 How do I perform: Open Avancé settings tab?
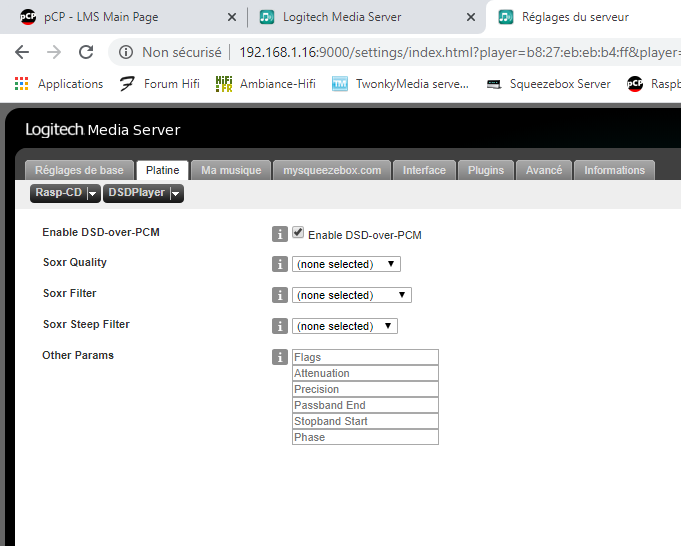(544, 170)
